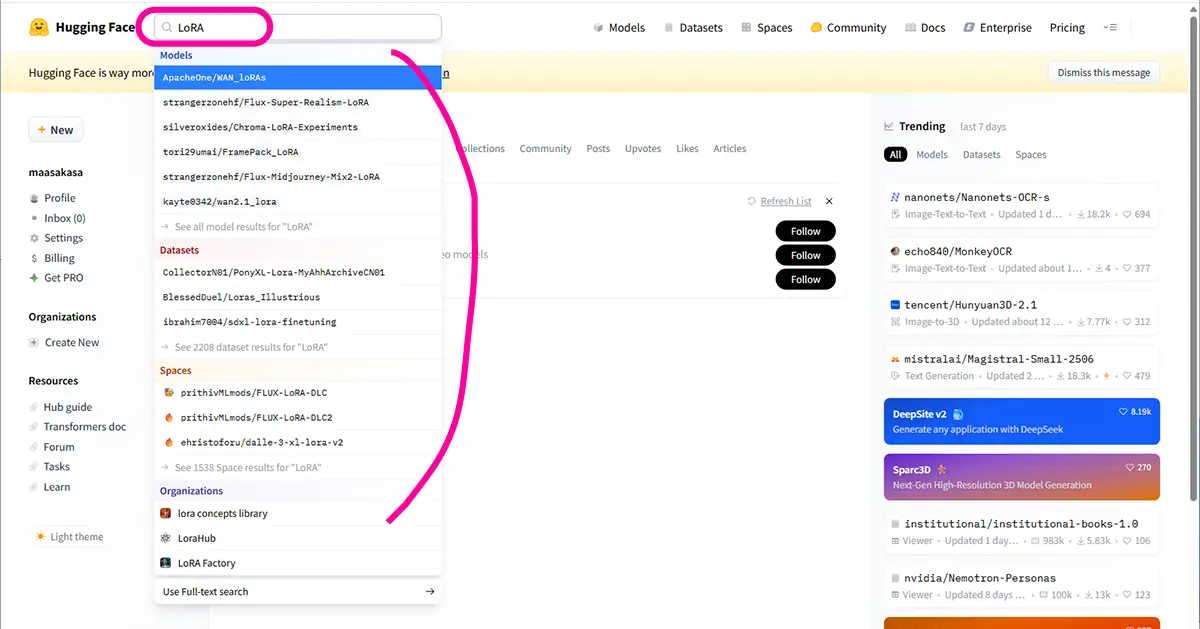Screen dimensions: 1200x629
Task: Click the Profile icon in left sidebar
Action: pos(35,198)
